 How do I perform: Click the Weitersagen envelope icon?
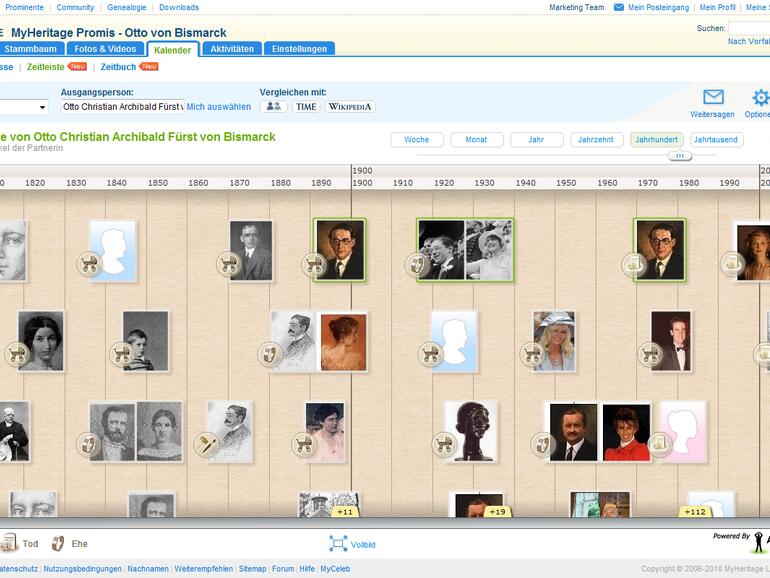pos(713,97)
